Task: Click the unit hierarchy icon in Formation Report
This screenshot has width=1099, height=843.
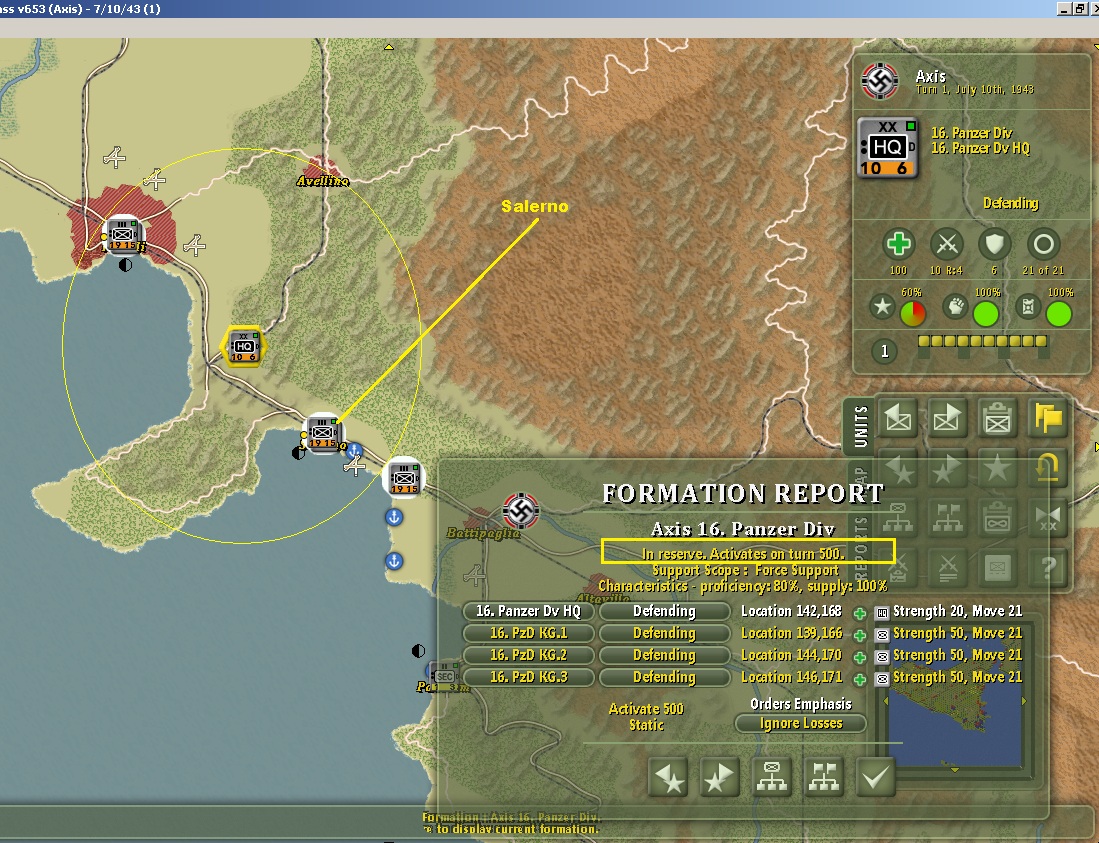Action: 772,777
